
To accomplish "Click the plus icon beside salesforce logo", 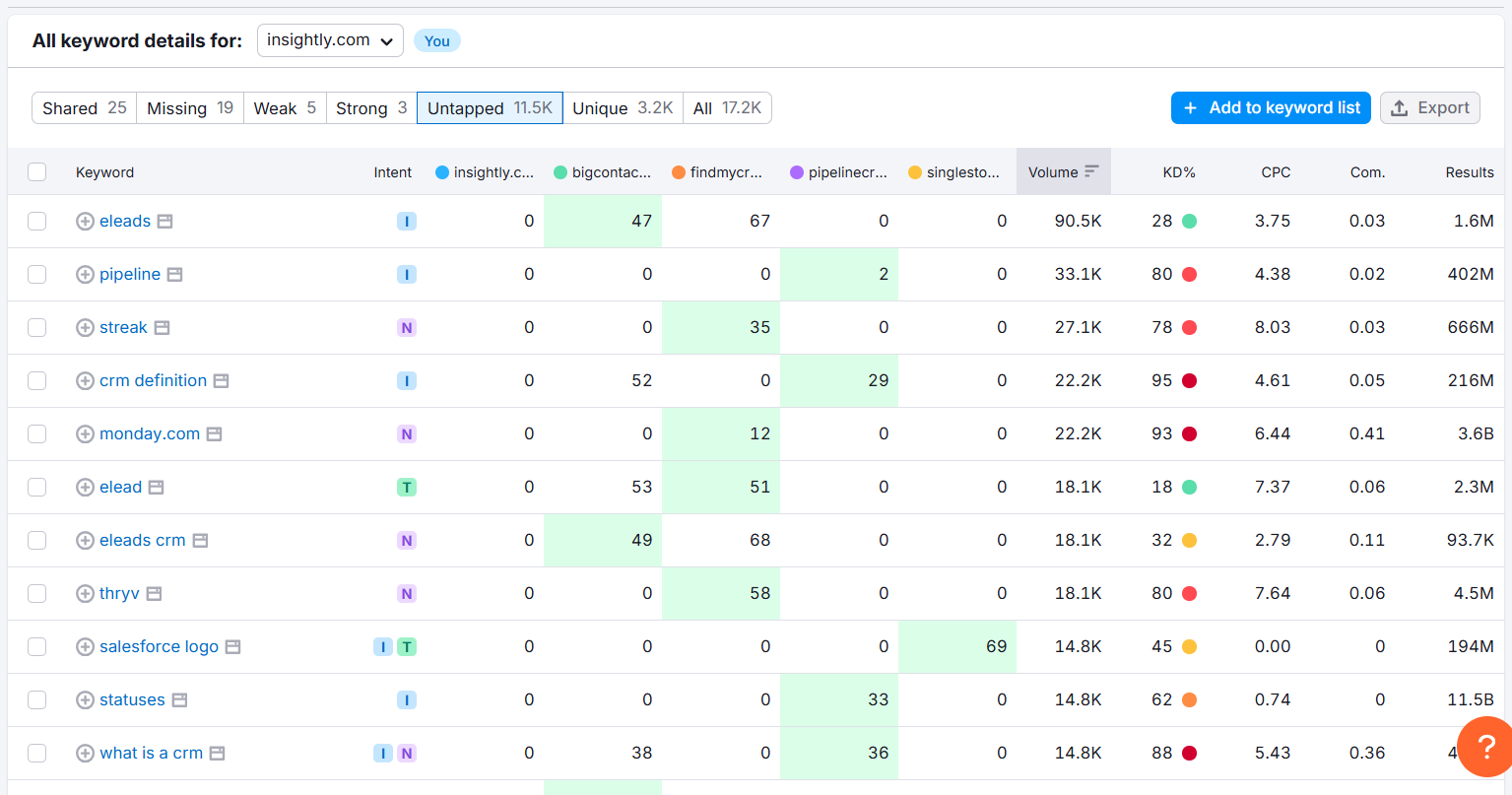I will point(85,647).
